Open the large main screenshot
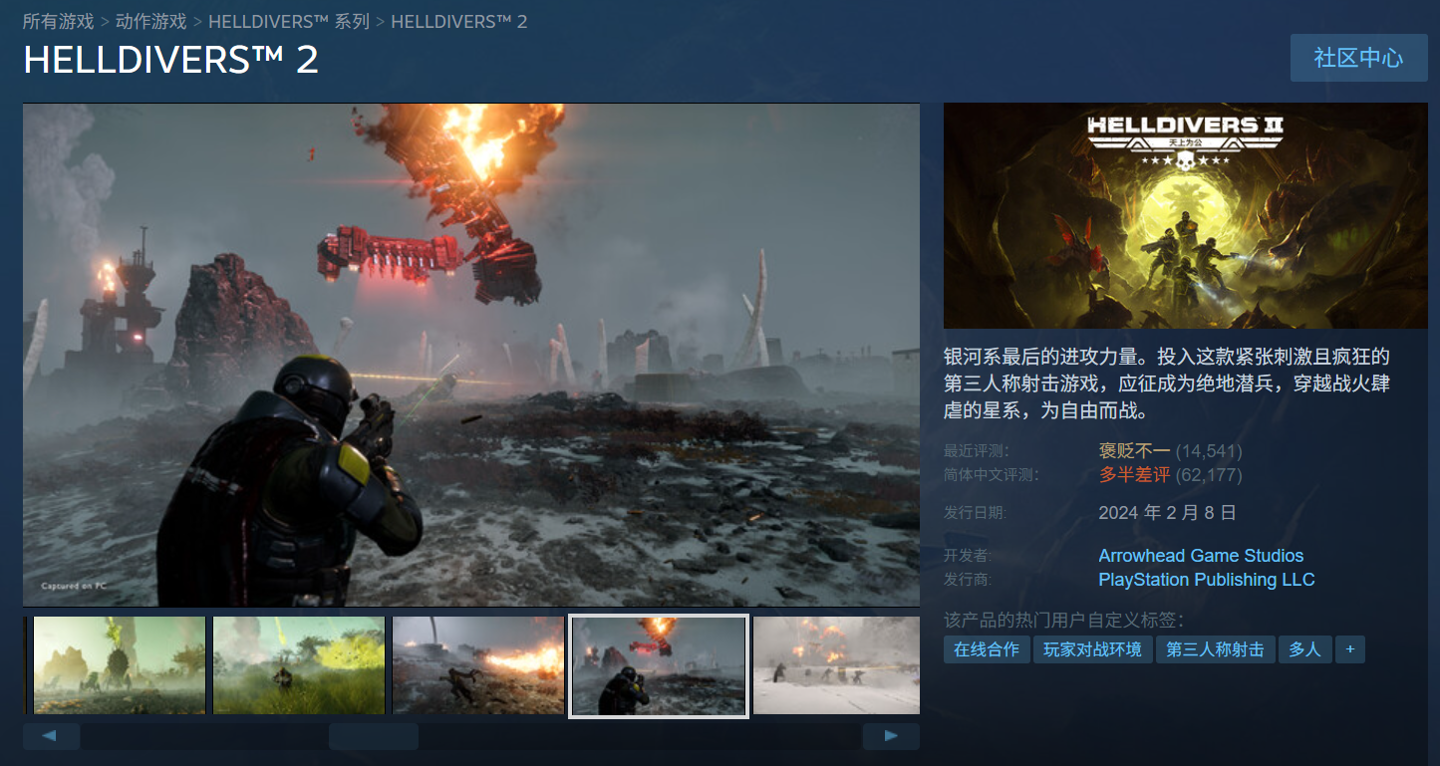The image size is (1440, 766). point(471,355)
